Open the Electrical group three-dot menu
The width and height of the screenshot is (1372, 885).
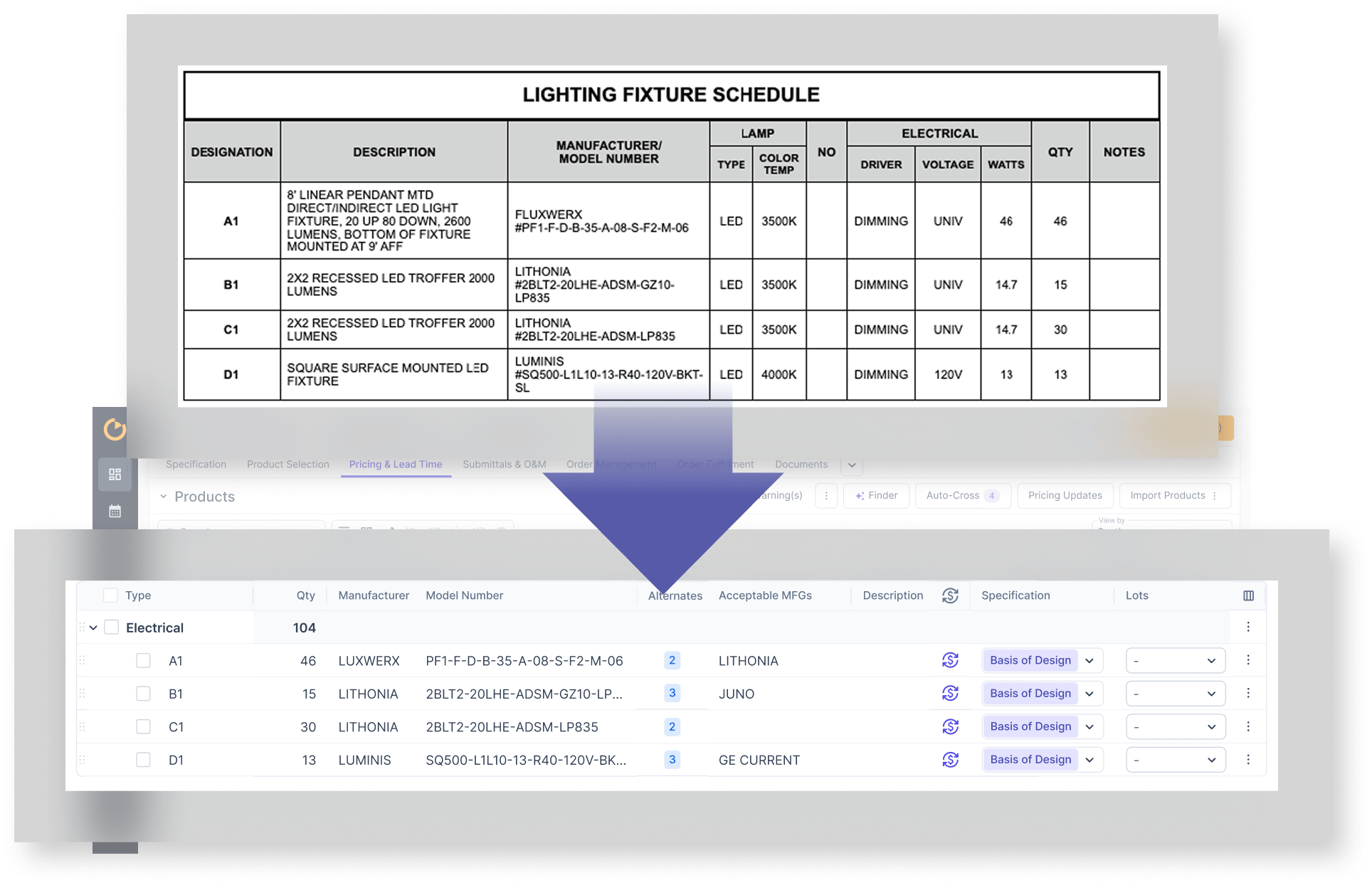coord(1248,627)
